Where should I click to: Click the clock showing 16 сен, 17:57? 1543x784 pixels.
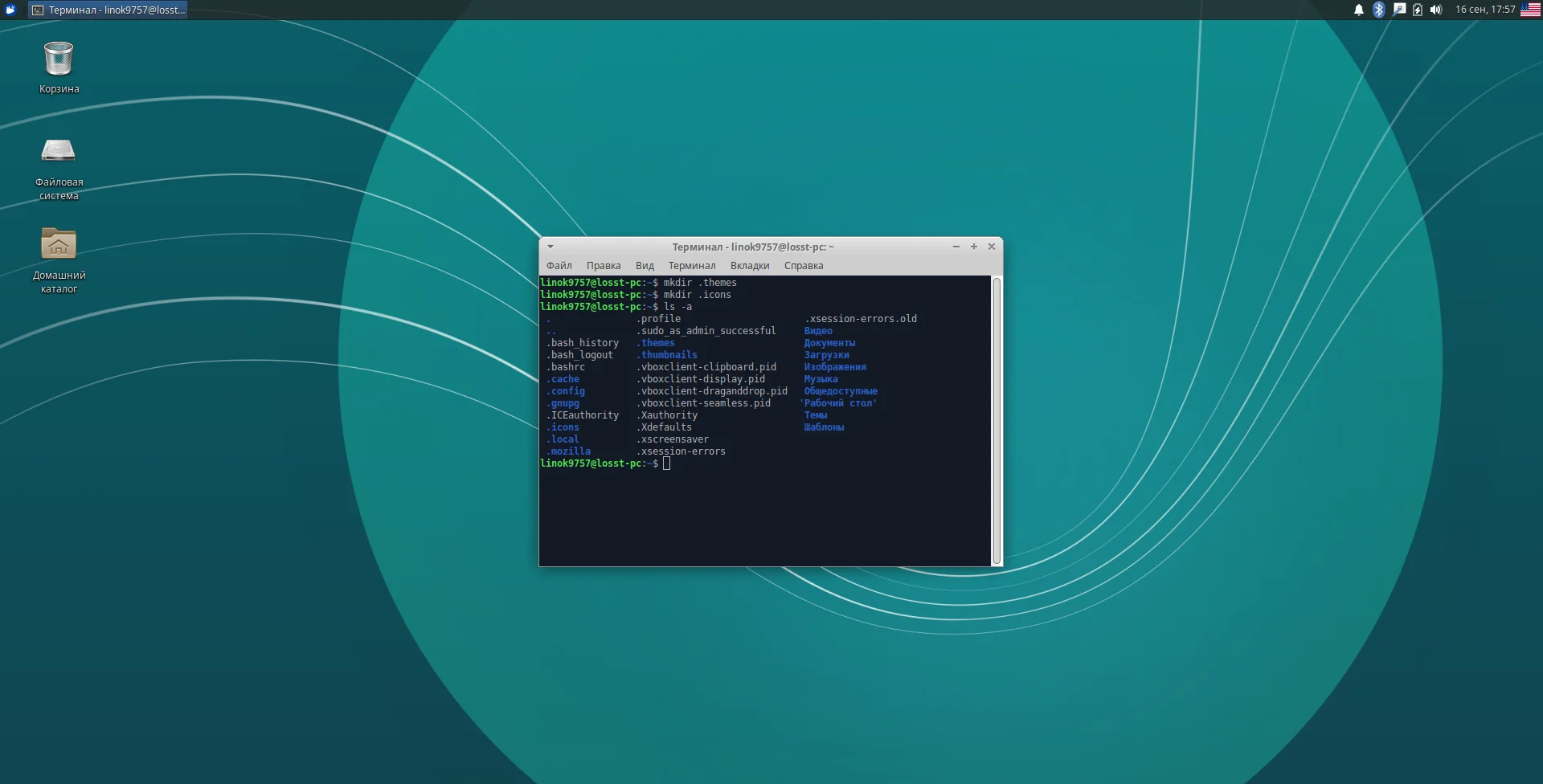pyautogui.click(x=1484, y=10)
